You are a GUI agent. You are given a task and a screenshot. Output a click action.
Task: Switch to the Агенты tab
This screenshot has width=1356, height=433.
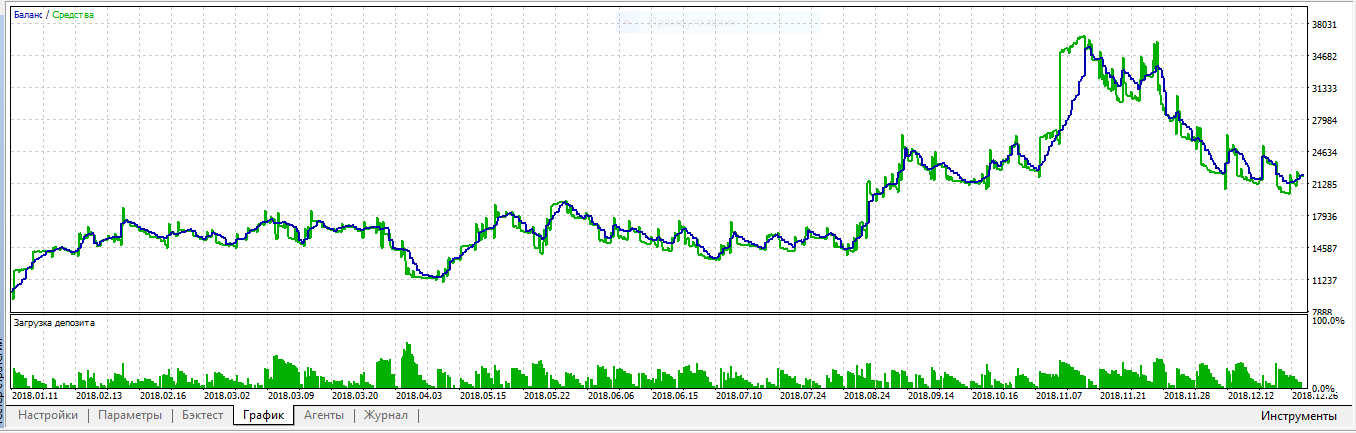pyautogui.click(x=324, y=416)
